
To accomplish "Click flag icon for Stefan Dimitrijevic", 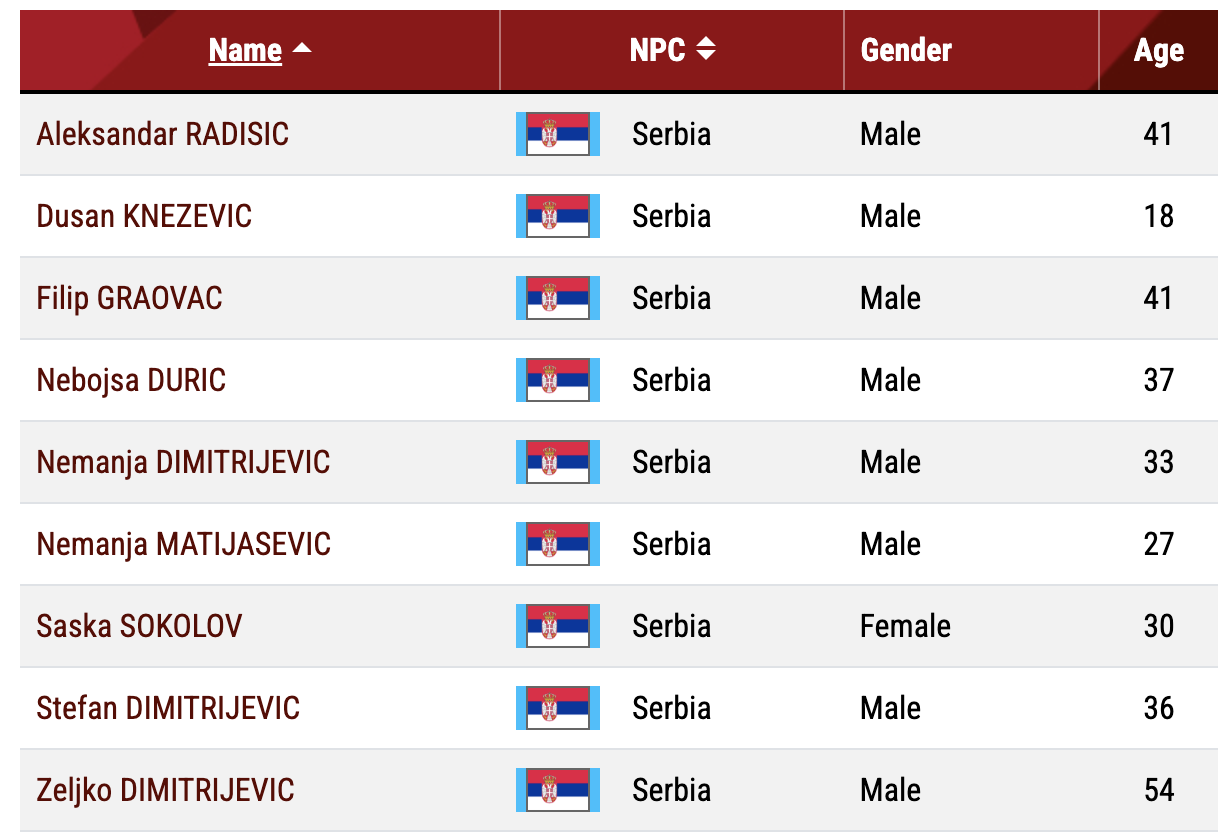I will tap(558, 708).
